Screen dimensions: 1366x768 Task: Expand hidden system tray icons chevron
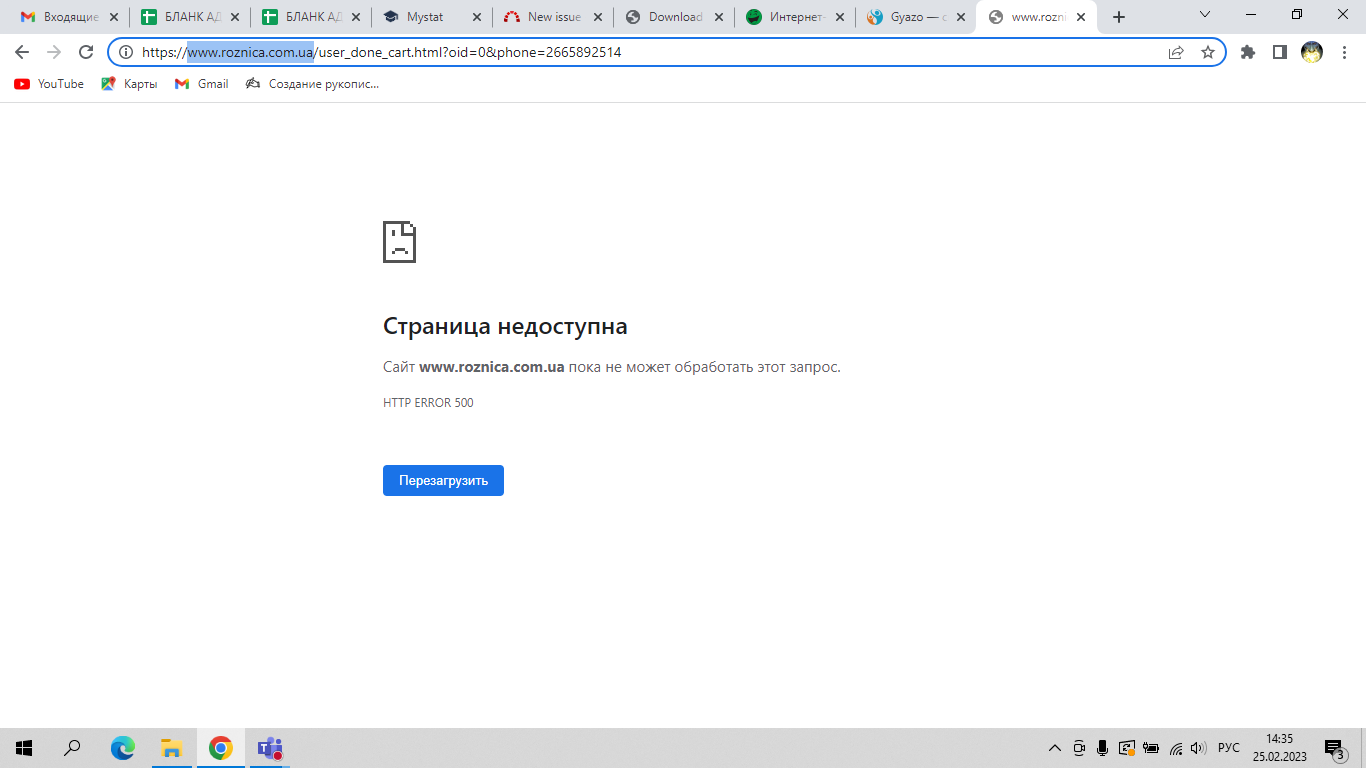[x=1054, y=748]
